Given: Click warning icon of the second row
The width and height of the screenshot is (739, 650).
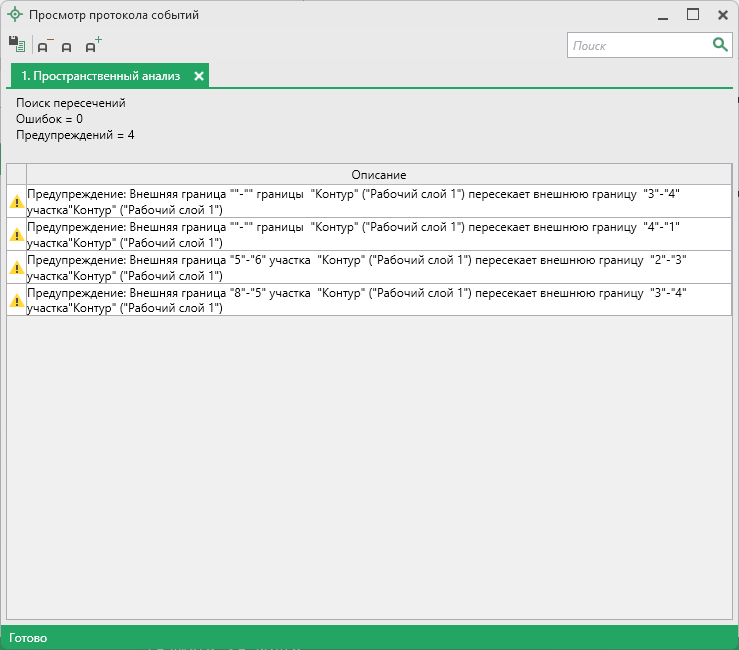Looking at the screenshot, I should point(16,235).
